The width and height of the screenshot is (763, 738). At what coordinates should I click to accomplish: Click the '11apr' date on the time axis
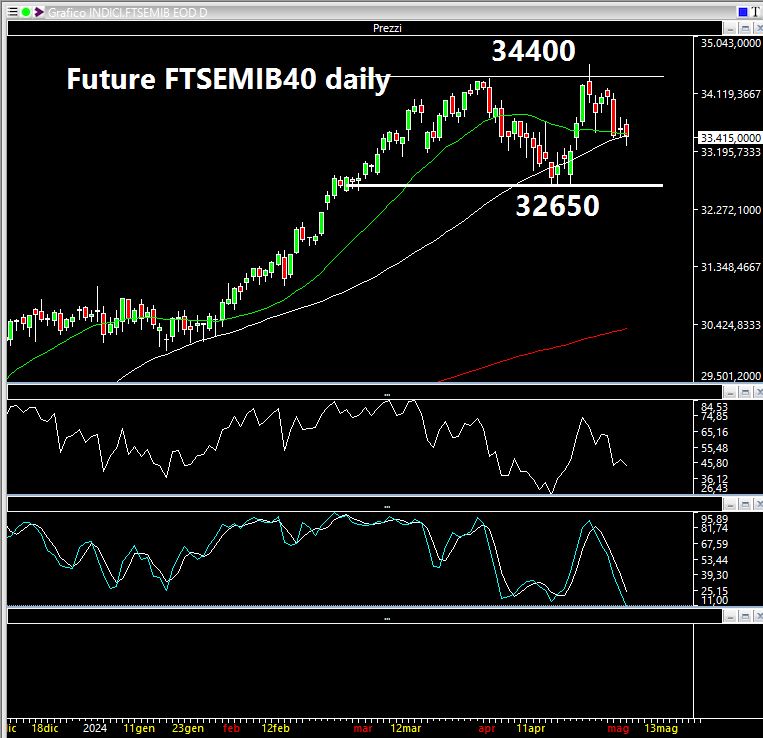pyautogui.click(x=530, y=728)
